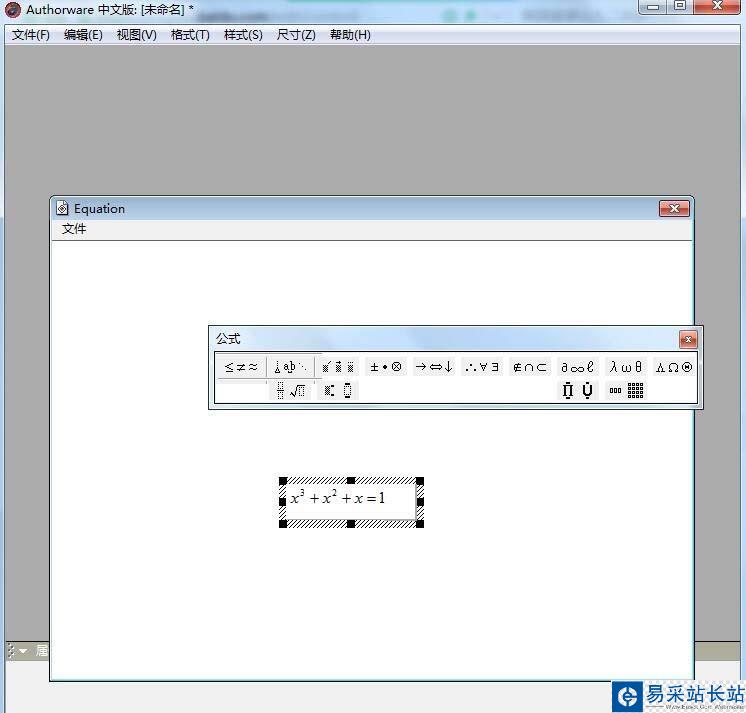The height and width of the screenshot is (713, 746).
Task: Click inside the equation x³+x²+x=1
Action: [x=337, y=498]
